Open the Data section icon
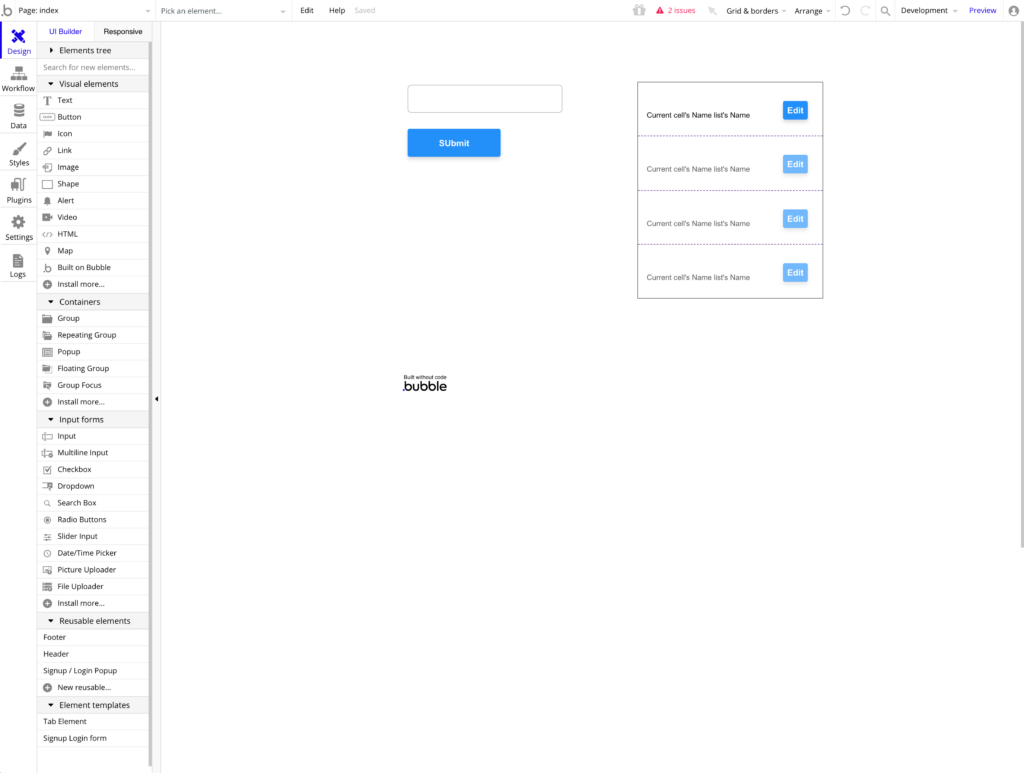 pyautogui.click(x=18, y=116)
